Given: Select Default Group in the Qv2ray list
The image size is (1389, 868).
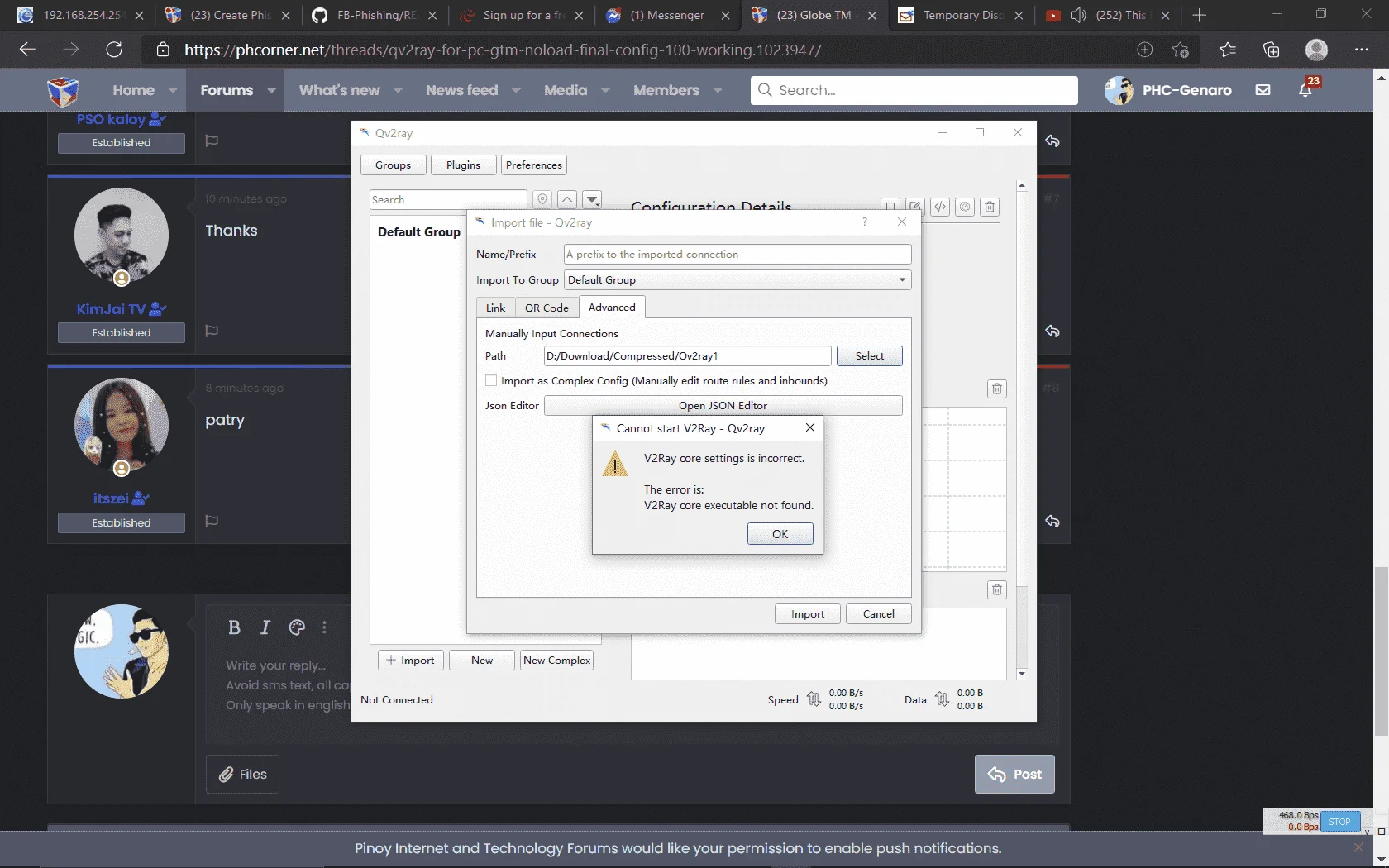Looking at the screenshot, I should click(x=419, y=231).
